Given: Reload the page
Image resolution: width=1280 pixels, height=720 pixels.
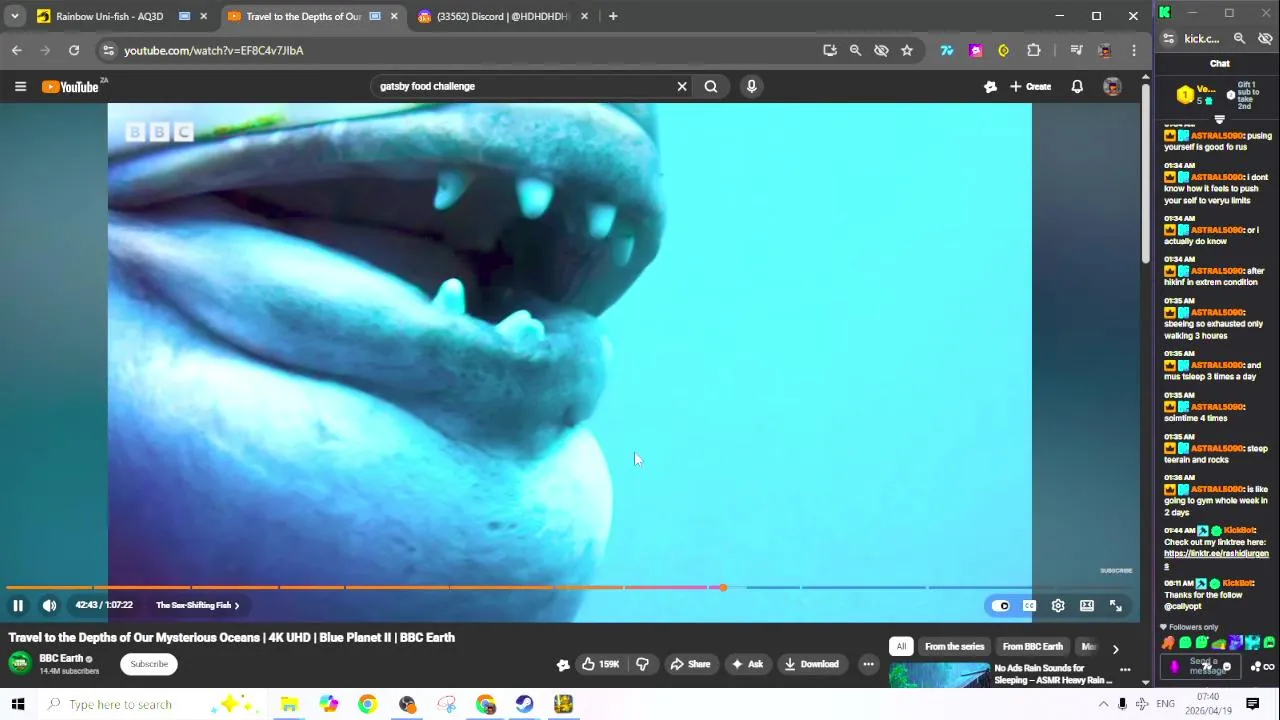Looking at the screenshot, I should point(74,50).
